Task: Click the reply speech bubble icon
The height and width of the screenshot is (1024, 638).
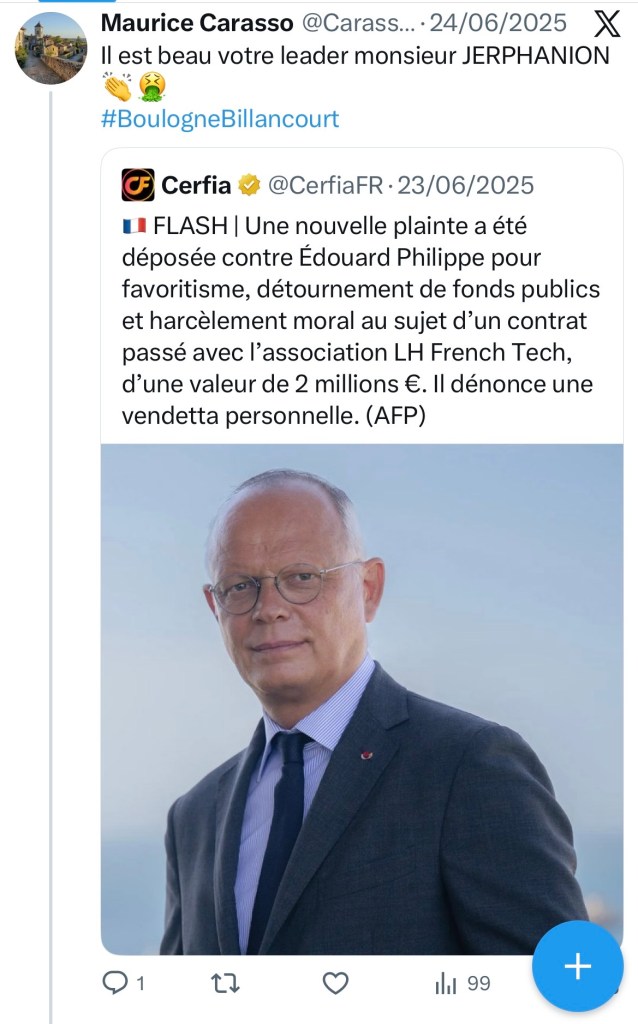Action: pos(116,982)
